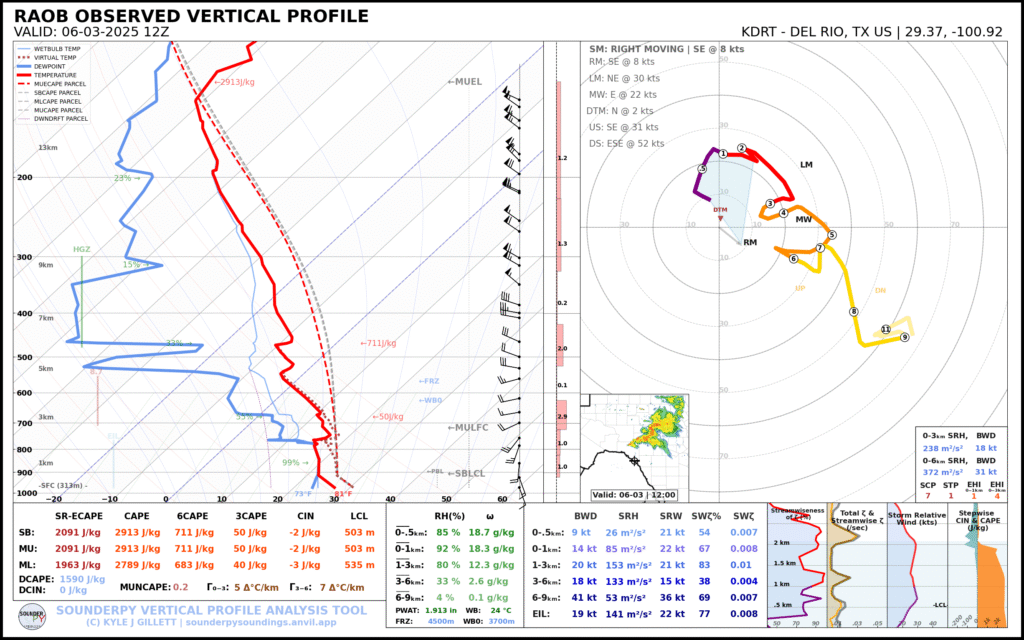The width and height of the screenshot is (1024, 640).
Task: Click sounderpysoundings.anvil.app link text
Action: click(x=265, y=621)
